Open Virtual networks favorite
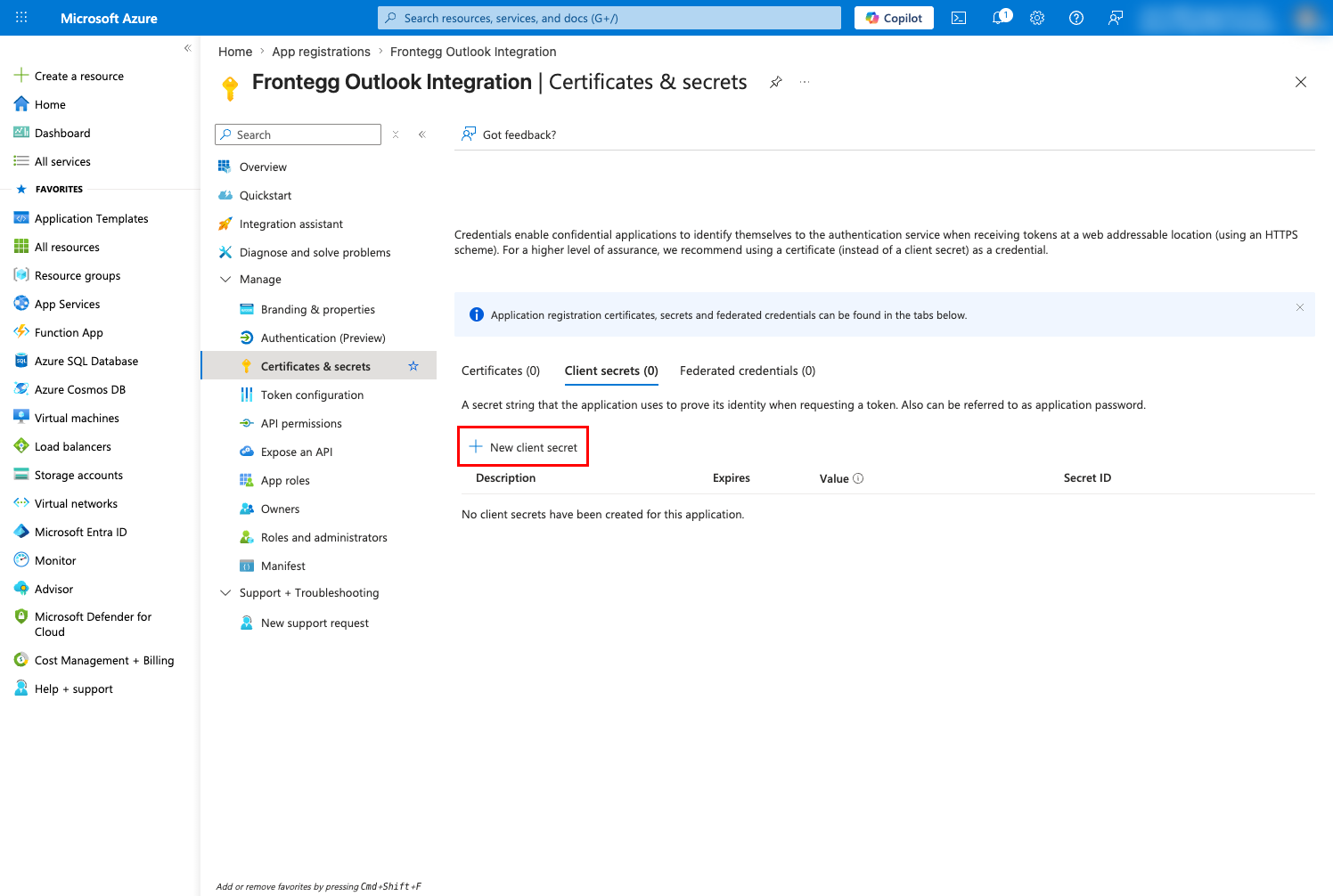Viewport: 1333px width, 896px height. (76, 503)
